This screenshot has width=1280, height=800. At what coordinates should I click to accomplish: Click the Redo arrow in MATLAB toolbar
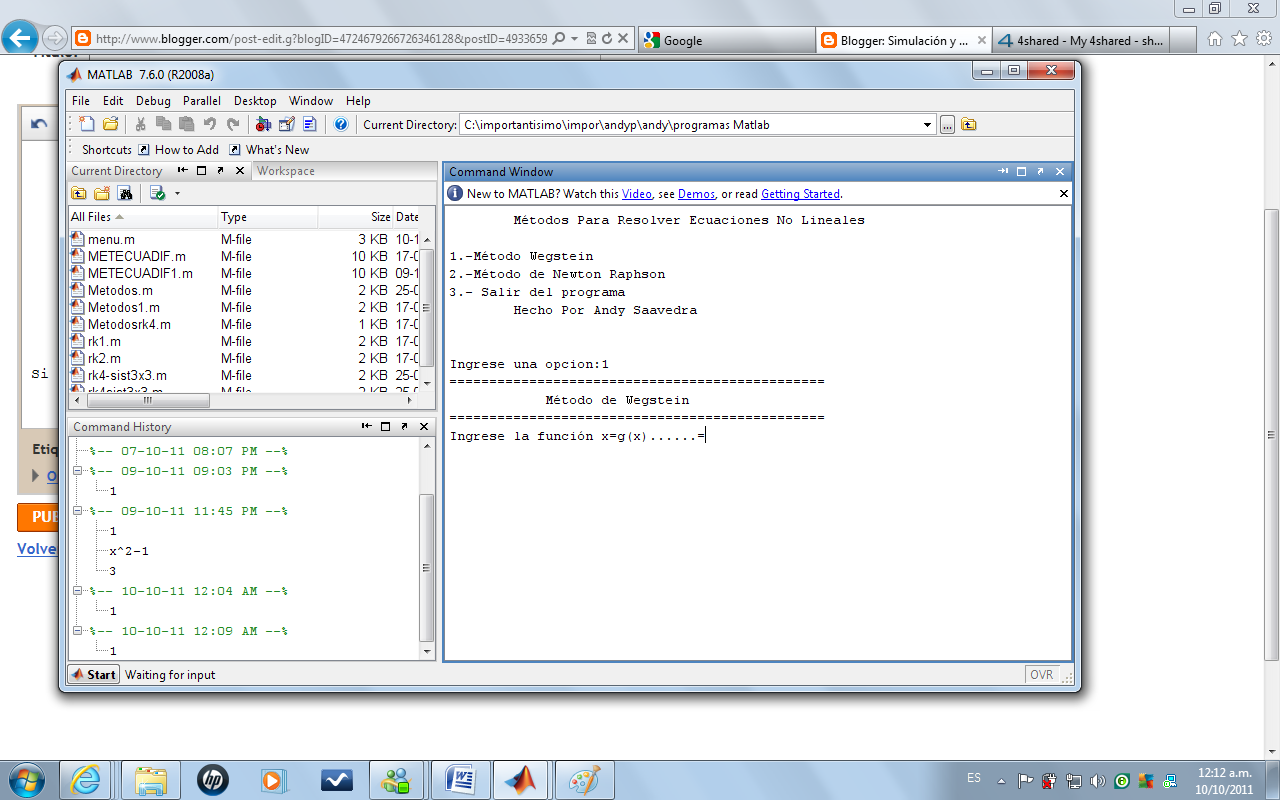pos(233,124)
